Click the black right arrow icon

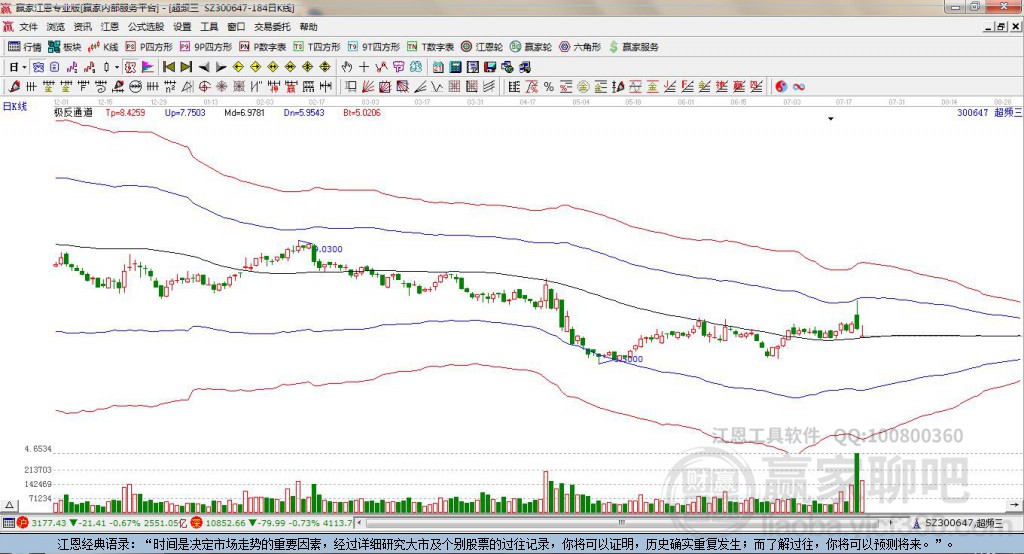tap(221, 67)
